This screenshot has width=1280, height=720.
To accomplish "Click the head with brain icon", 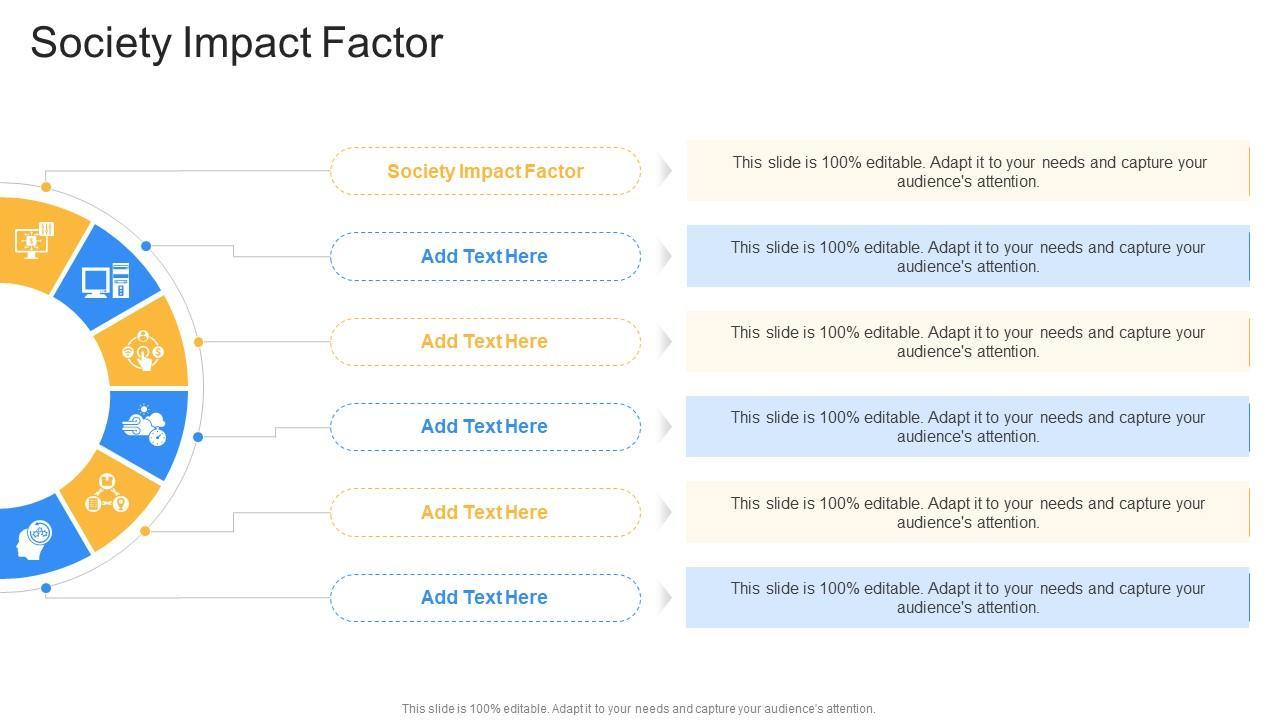I will [x=32, y=541].
